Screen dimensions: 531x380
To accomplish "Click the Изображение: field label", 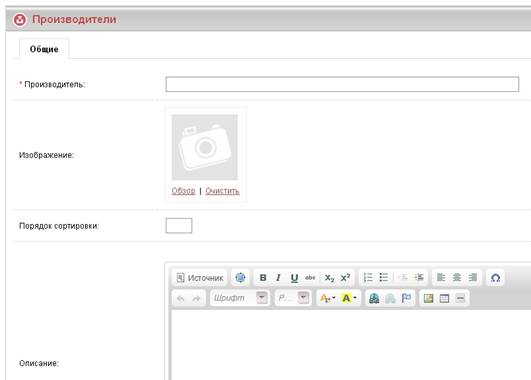I will point(46,155).
